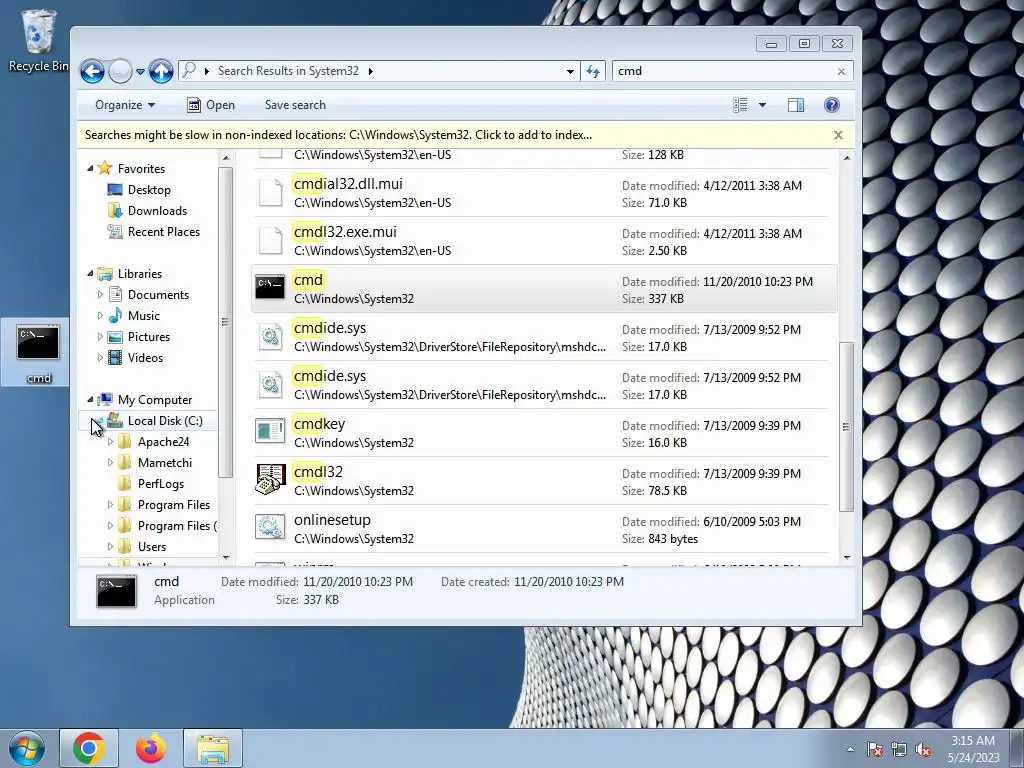This screenshot has height=768, width=1024.
Task: Click the search magnifier icon in address bar
Action: (x=189, y=70)
